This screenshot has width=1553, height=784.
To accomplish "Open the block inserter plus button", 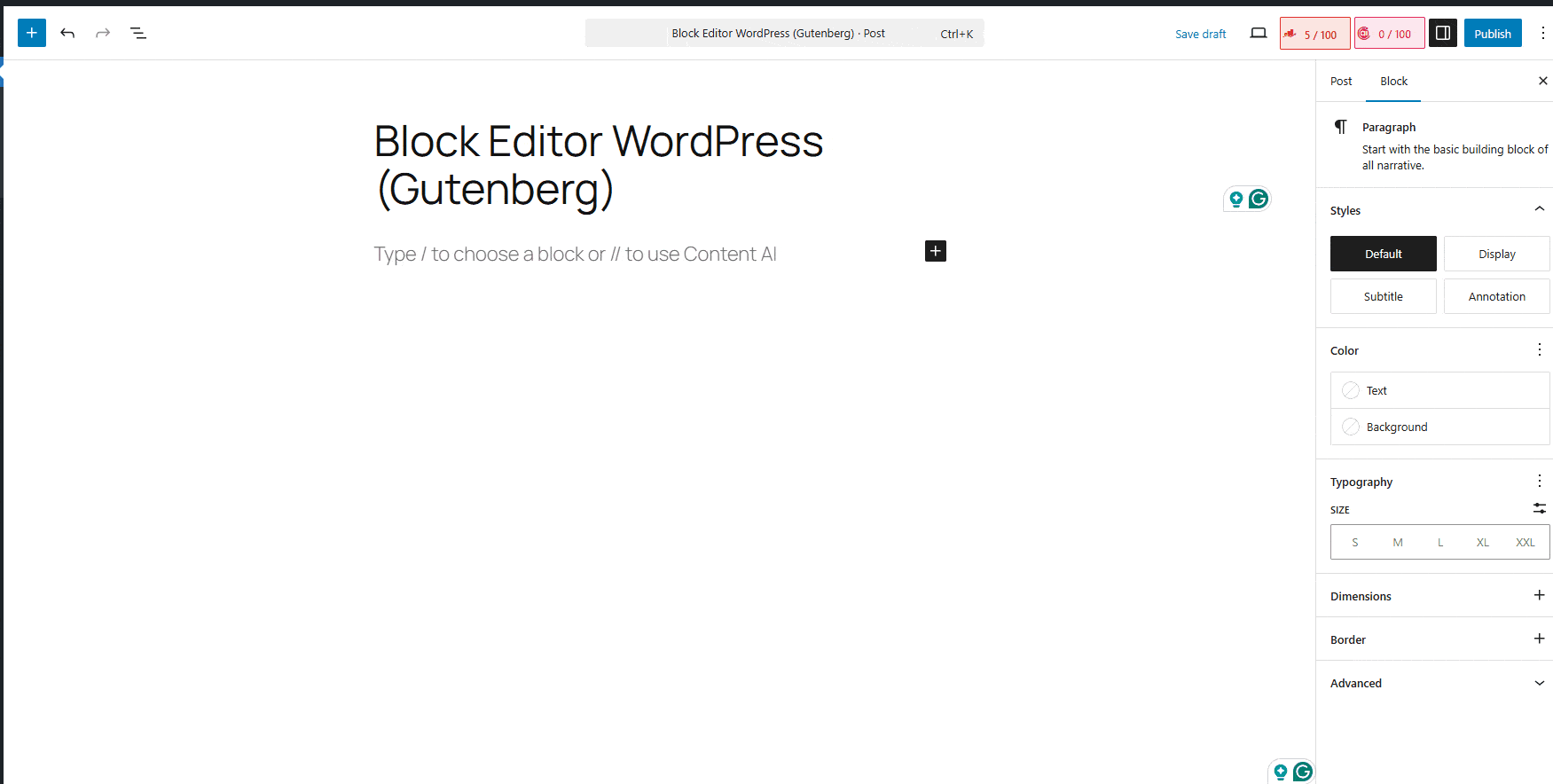I will (32, 33).
